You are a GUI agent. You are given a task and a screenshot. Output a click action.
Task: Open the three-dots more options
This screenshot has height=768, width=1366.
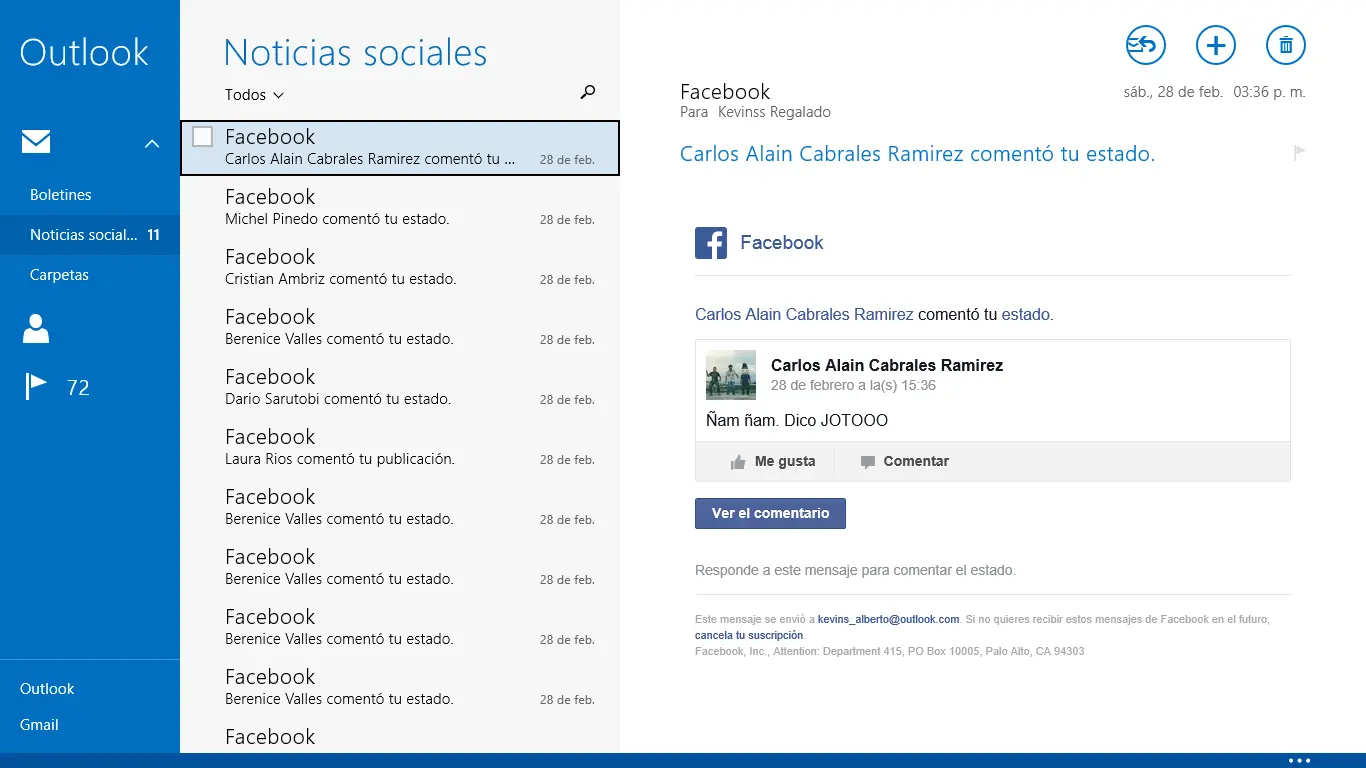pos(1299,761)
